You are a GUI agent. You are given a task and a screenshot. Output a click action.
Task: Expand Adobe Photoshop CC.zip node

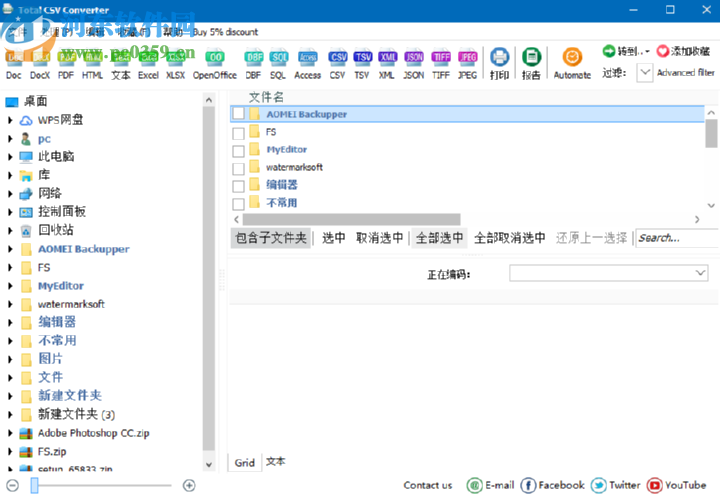point(10,433)
